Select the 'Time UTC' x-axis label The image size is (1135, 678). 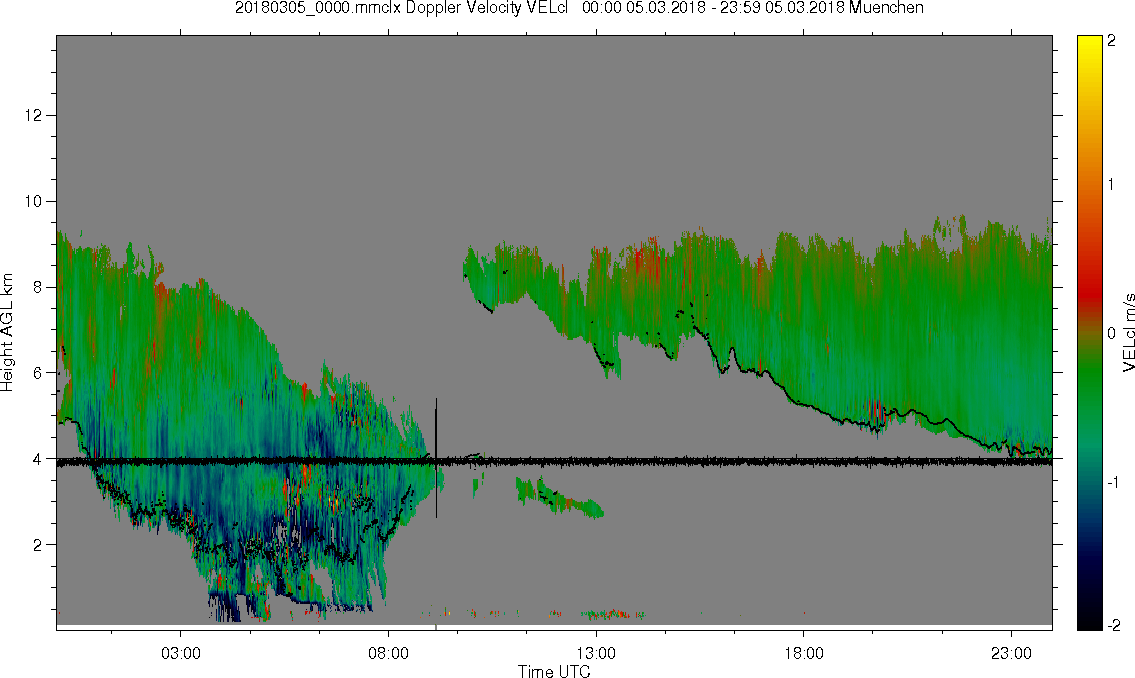(554, 671)
